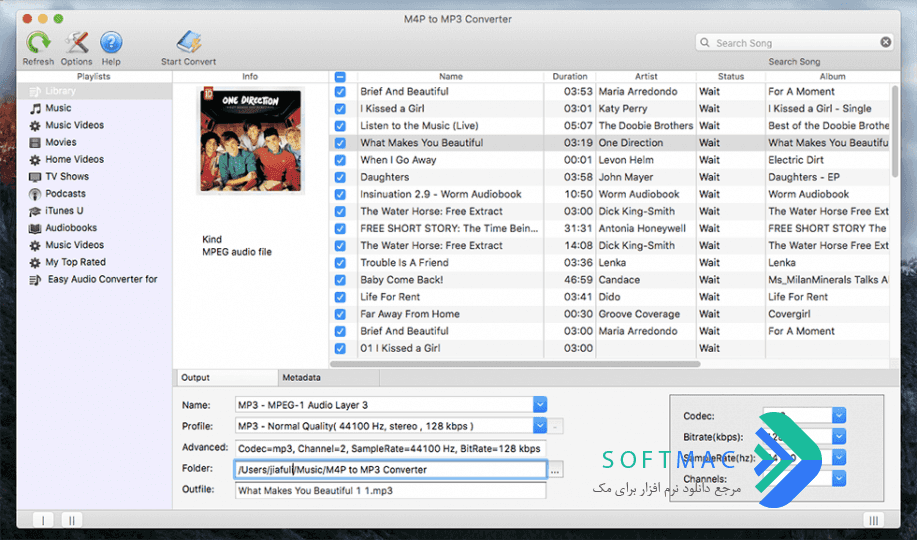Switch to the Output tab
The width and height of the screenshot is (917, 540).
click(x=226, y=377)
